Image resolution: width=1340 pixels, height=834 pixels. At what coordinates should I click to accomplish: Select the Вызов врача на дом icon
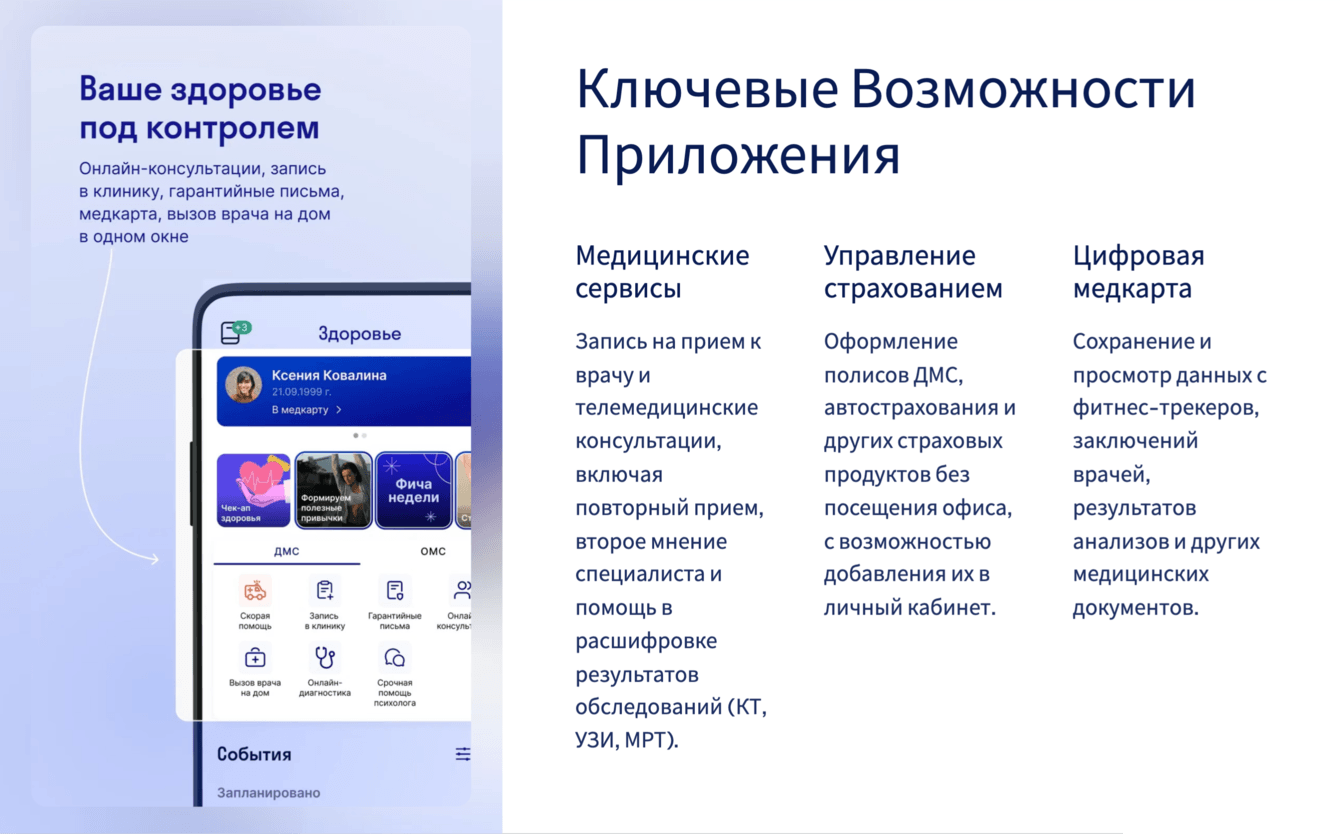[255, 658]
